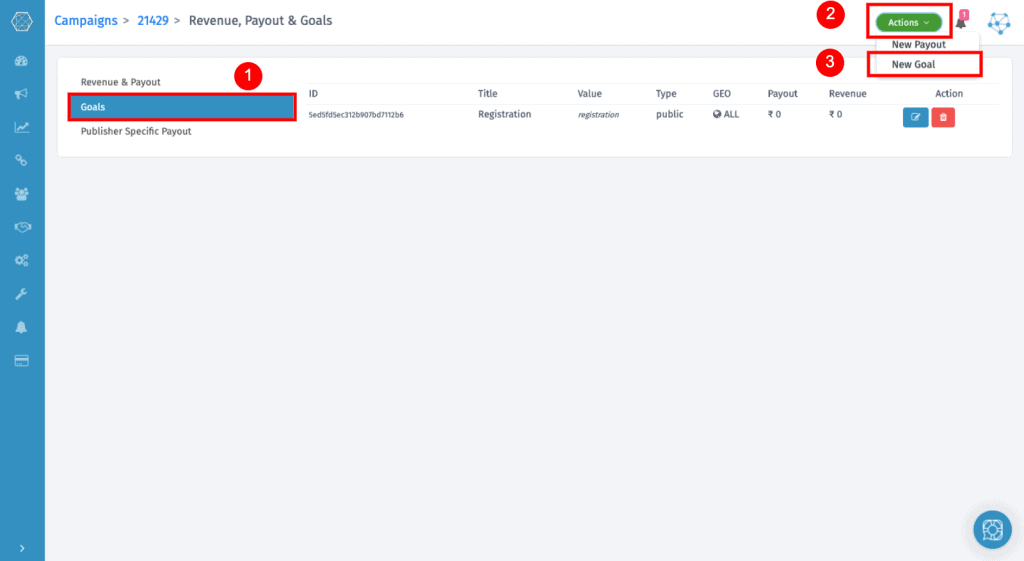Open the Actions dropdown button
The height and width of the screenshot is (561, 1024).
909,22
